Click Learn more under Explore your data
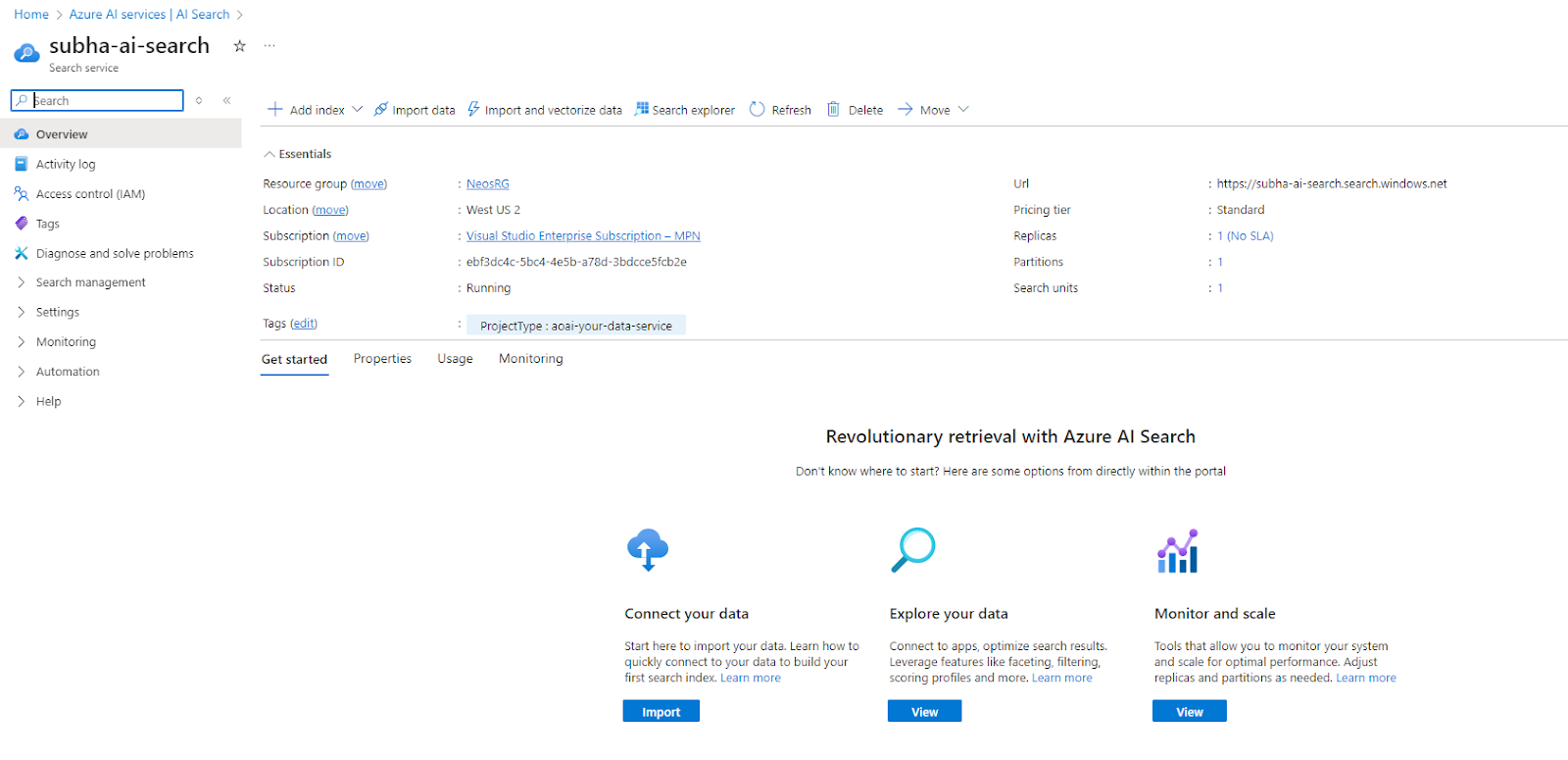The image size is (1568, 760). 1062,678
